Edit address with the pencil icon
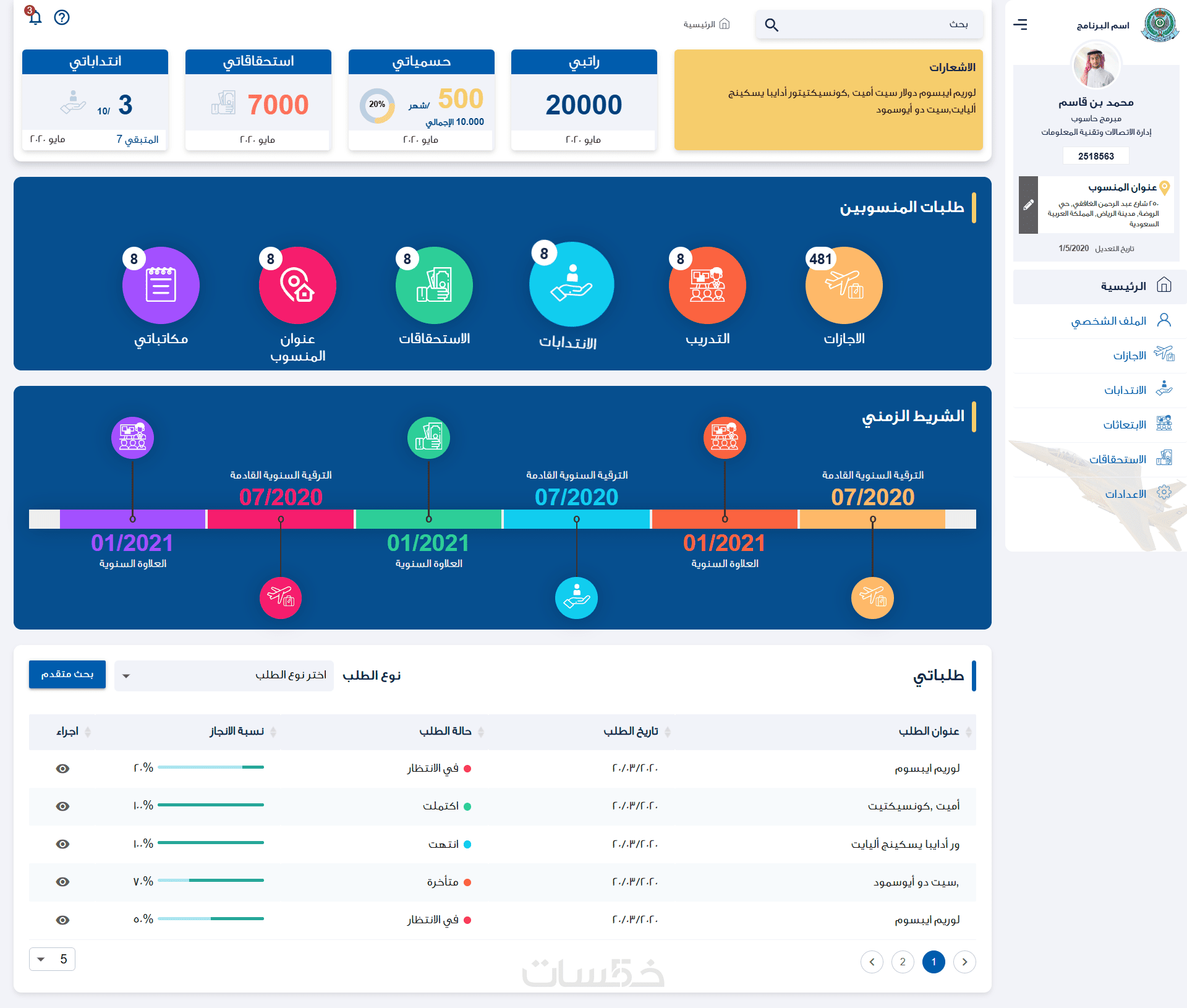The height and width of the screenshot is (1008, 1187). (x=1028, y=205)
